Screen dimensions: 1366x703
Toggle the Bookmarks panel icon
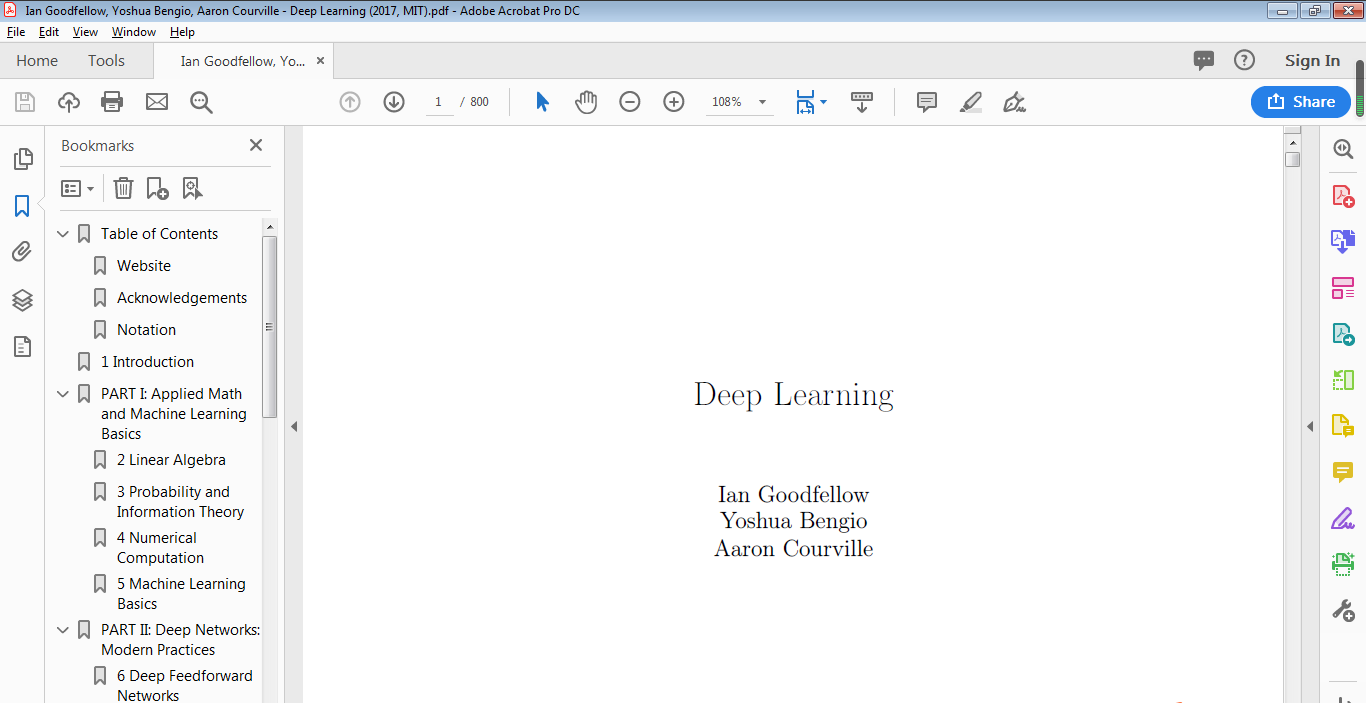22,206
